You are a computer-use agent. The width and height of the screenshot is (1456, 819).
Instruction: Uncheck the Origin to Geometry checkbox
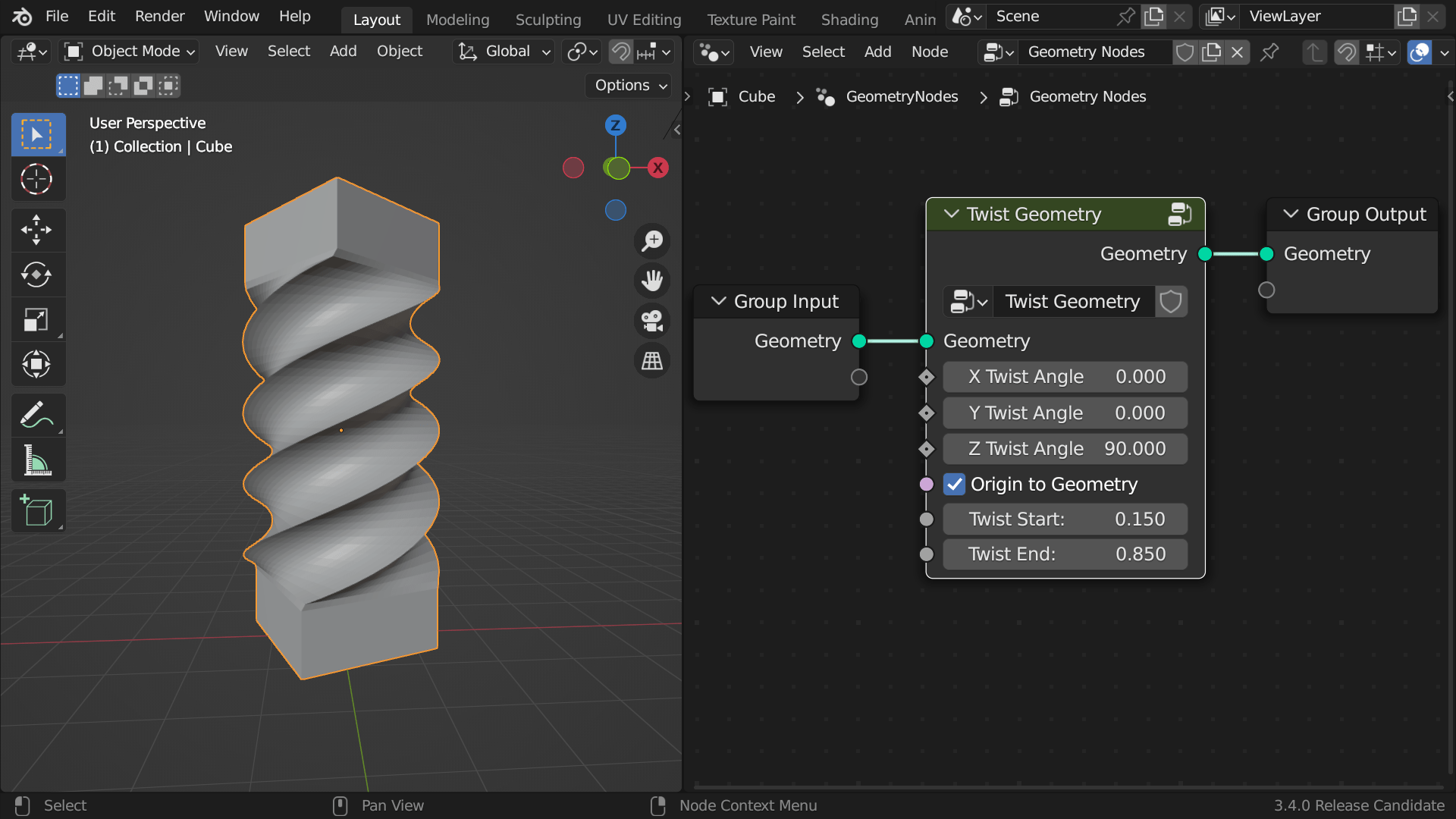(x=954, y=484)
